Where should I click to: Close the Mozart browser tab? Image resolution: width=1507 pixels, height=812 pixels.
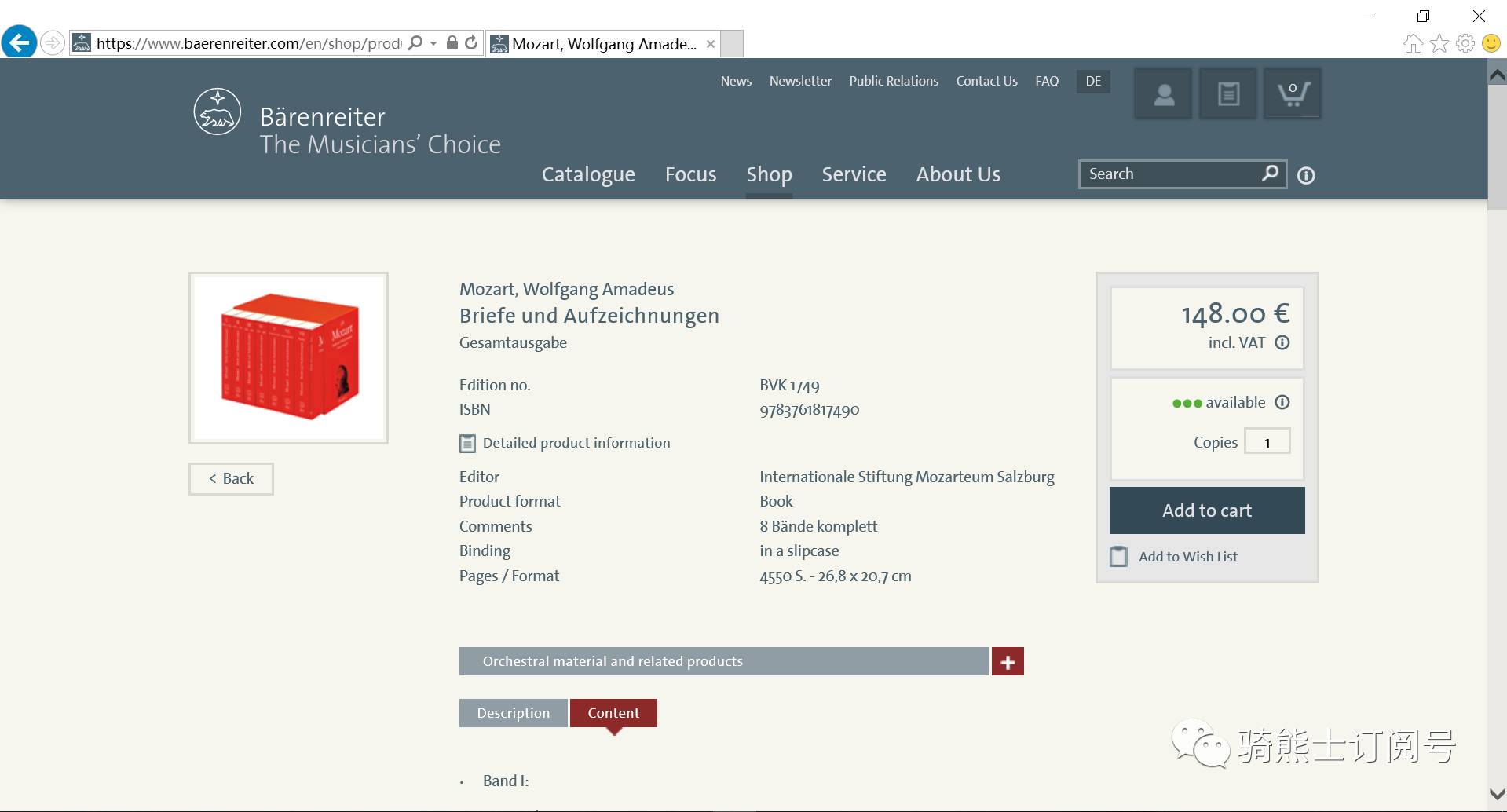point(711,44)
